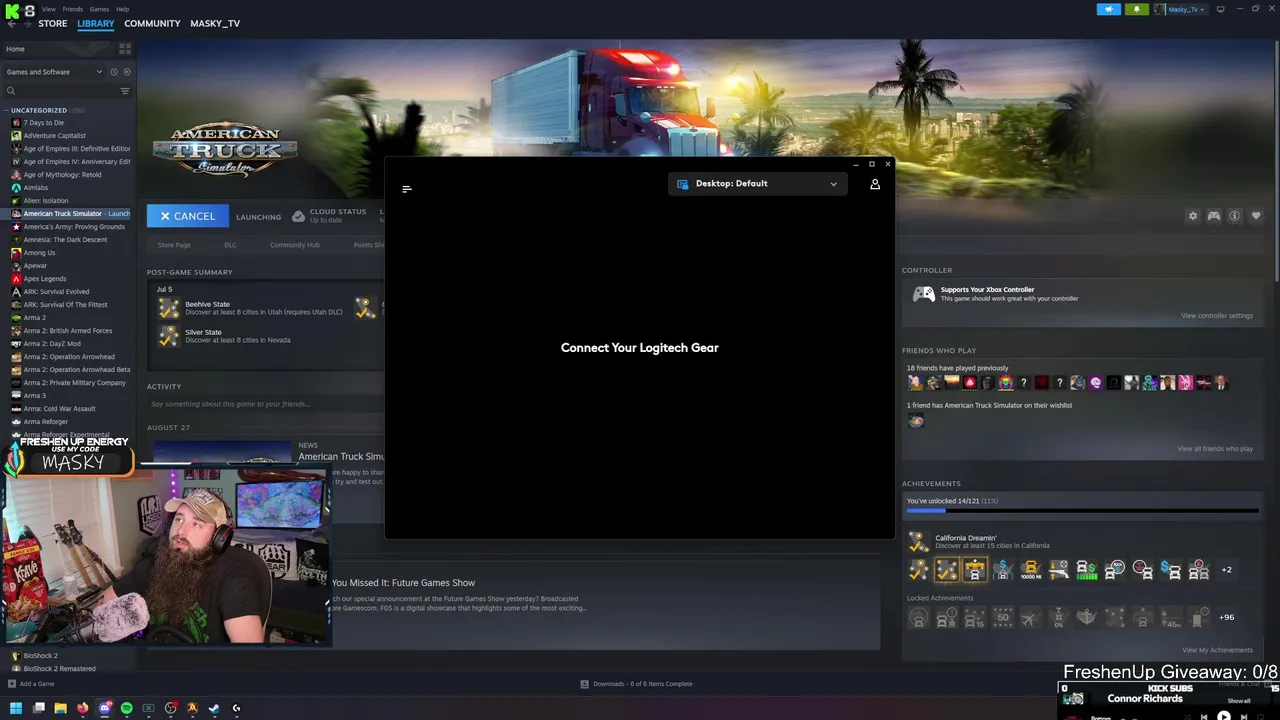The height and width of the screenshot is (720, 1280).
Task: Toggle the ready-to-play filter icon
Action: (x=127, y=72)
